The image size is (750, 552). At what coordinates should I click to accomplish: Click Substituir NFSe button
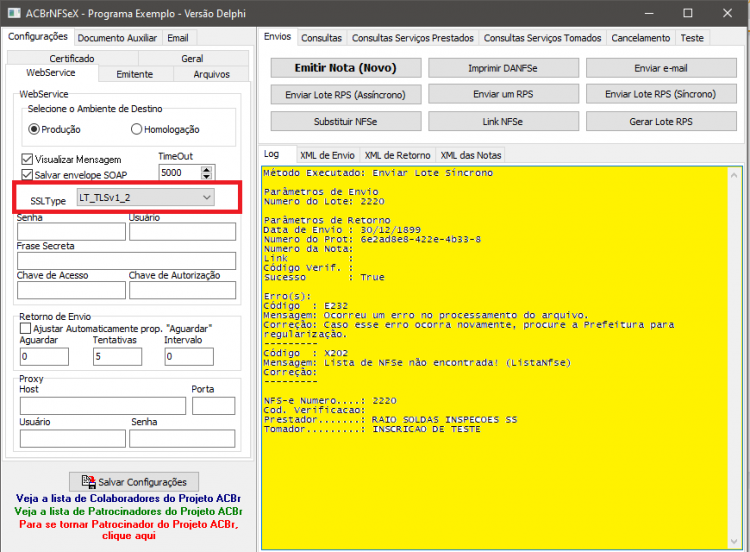click(346, 121)
